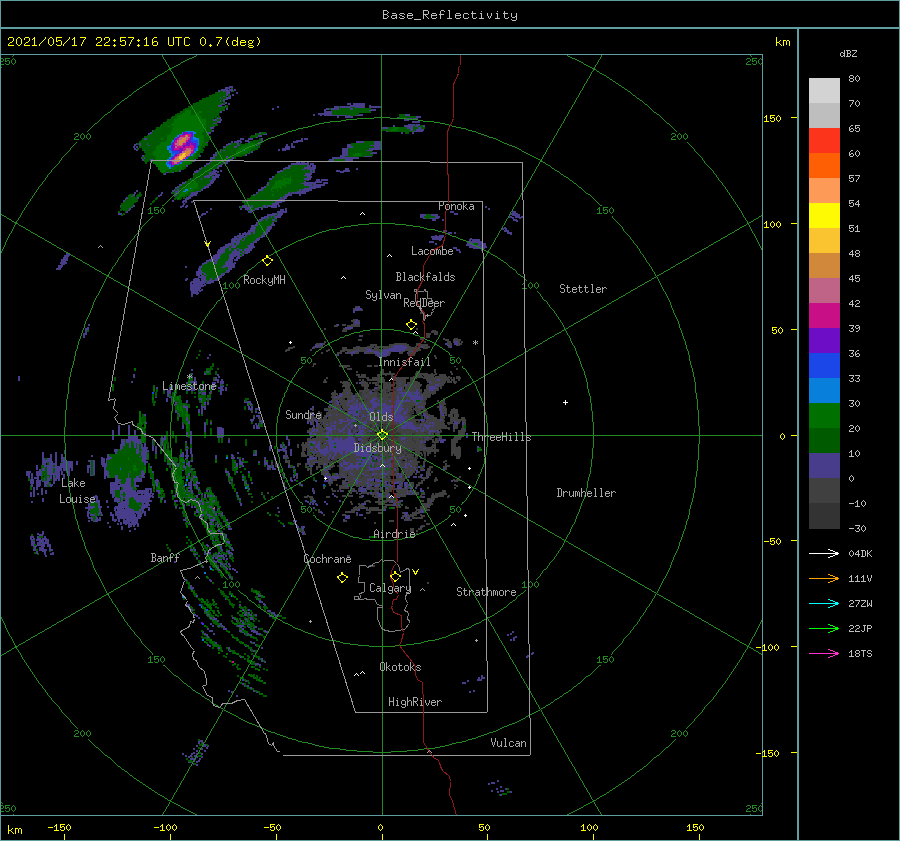Click the Didsbury town label
The image size is (900, 841).
coord(377,448)
